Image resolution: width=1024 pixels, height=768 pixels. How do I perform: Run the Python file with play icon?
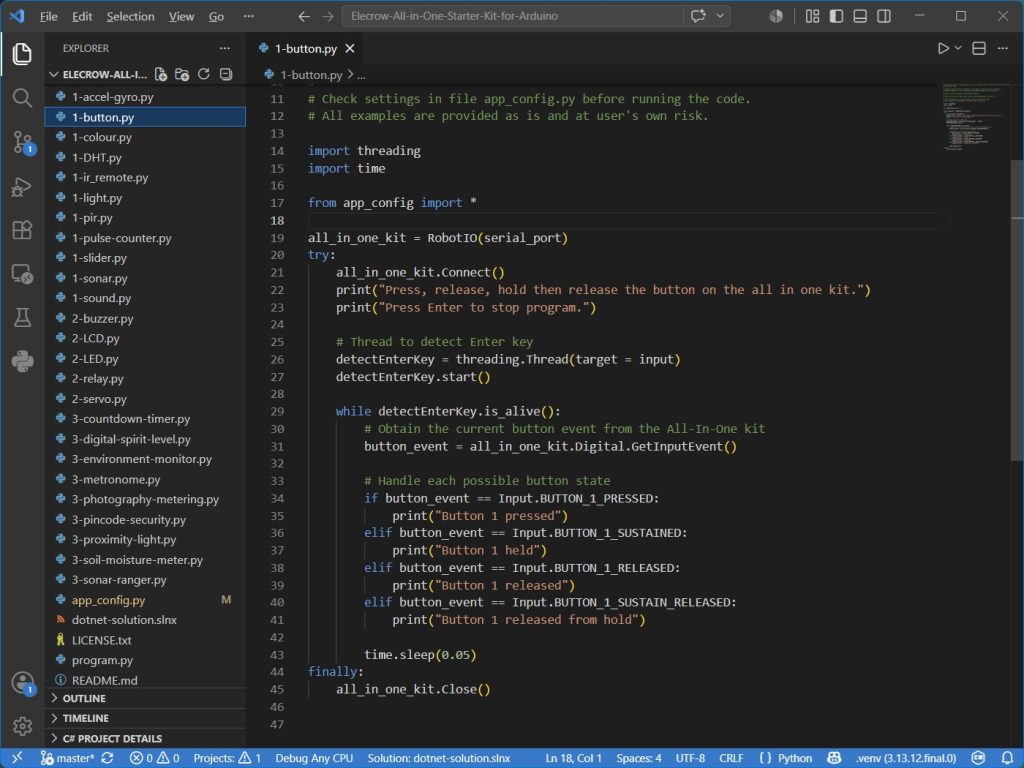[943, 48]
